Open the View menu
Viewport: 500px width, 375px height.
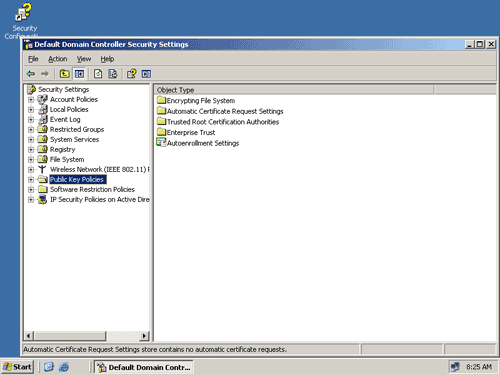(84, 59)
